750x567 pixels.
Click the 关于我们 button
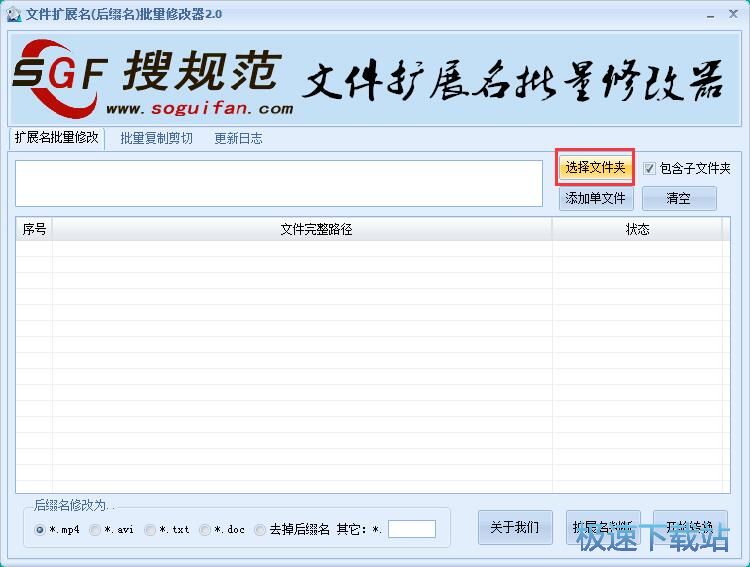515,527
